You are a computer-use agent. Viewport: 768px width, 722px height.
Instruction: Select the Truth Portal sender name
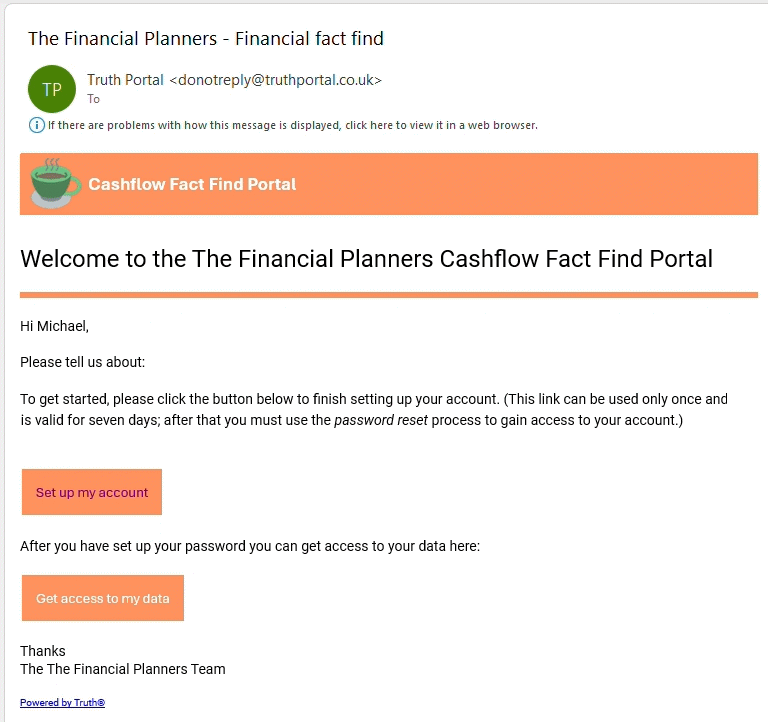(x=125, y=80)
